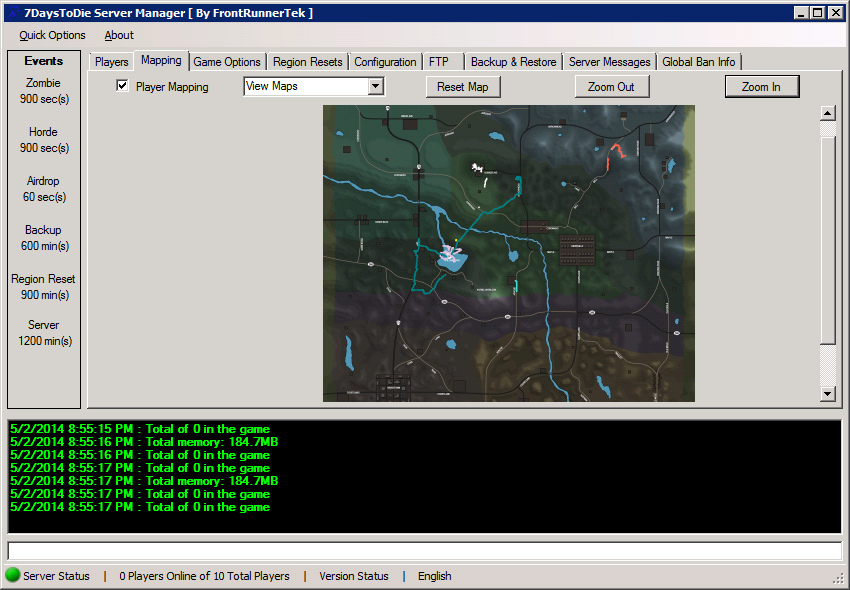Click the Server event label
Image resolution: width=850 pixels, height=590 pixels.
click(43, 325)
